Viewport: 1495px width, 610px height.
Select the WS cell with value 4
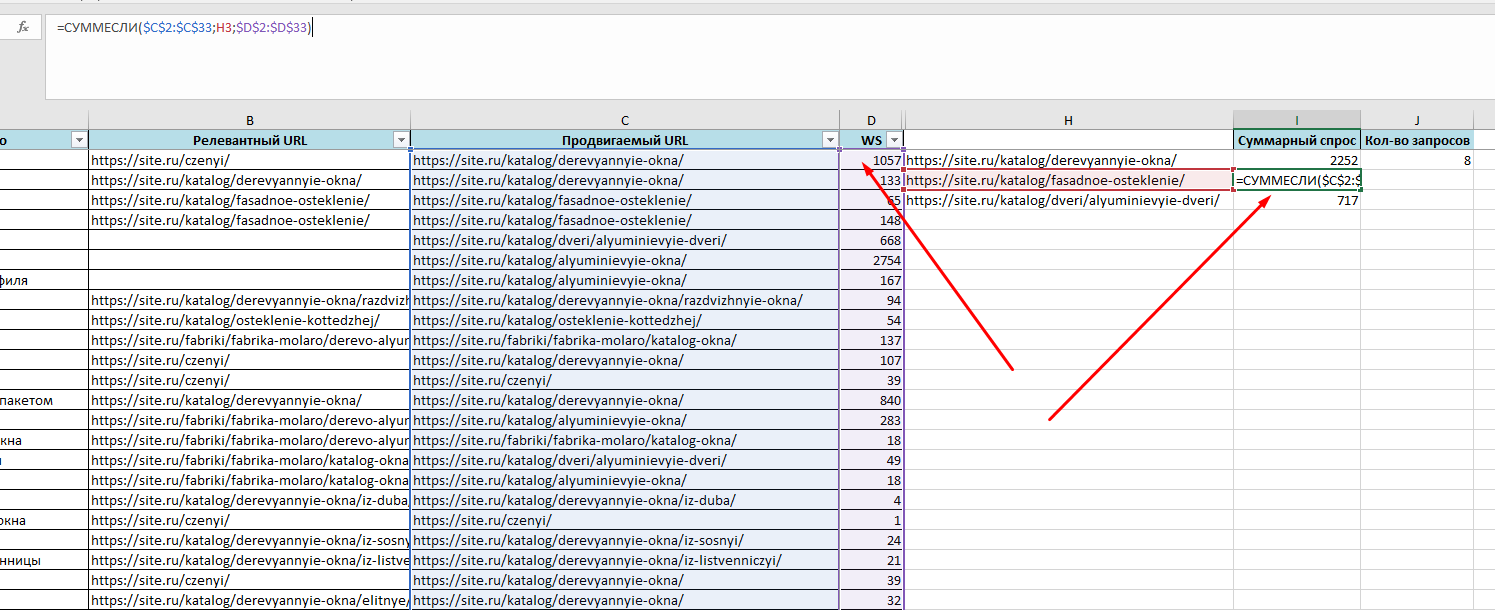pyautogui.click(x=871, y=500)
